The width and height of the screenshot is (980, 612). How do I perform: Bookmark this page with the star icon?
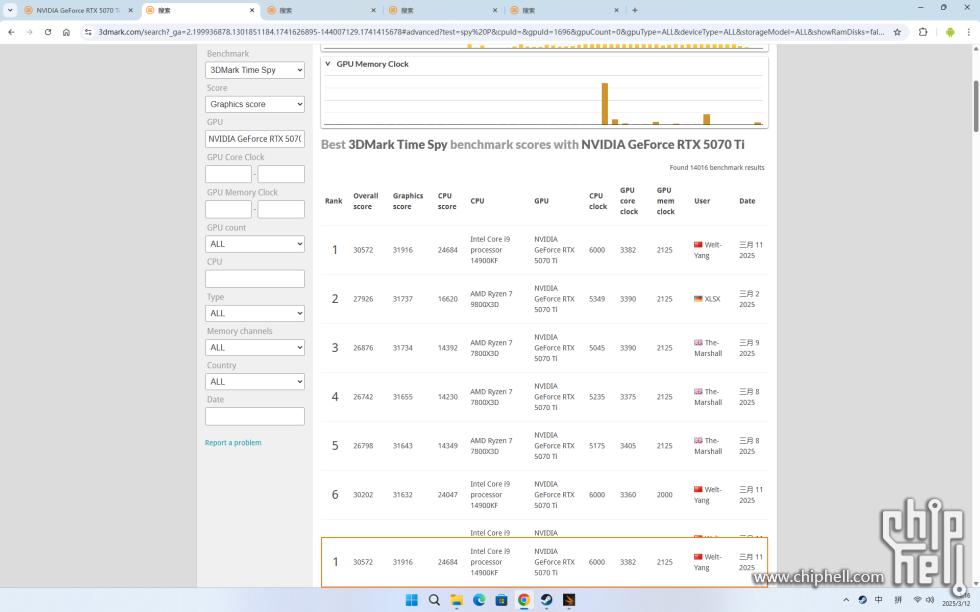[x=898, y=33]
